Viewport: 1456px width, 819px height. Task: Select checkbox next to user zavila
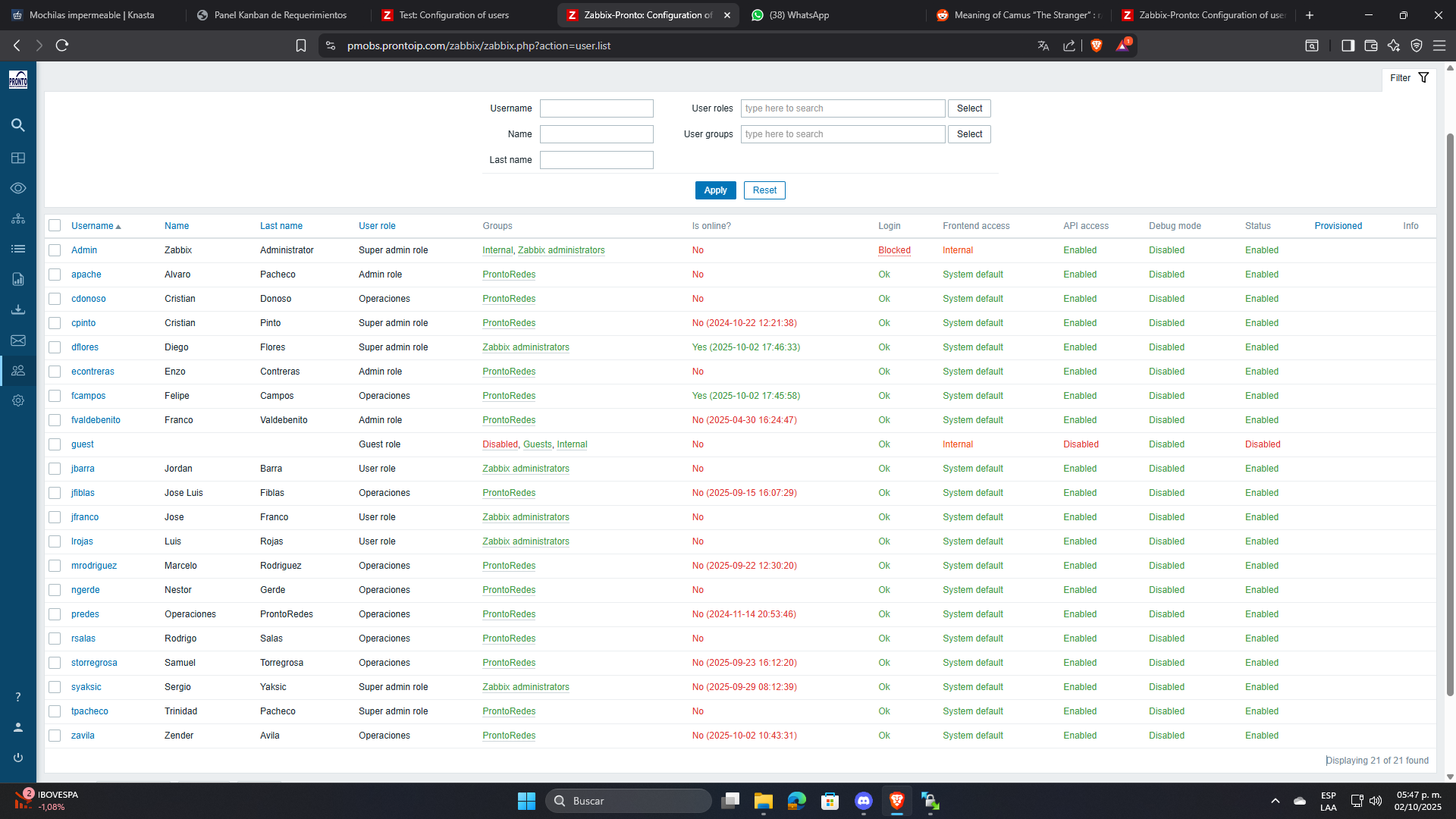[x=55, y=736]
